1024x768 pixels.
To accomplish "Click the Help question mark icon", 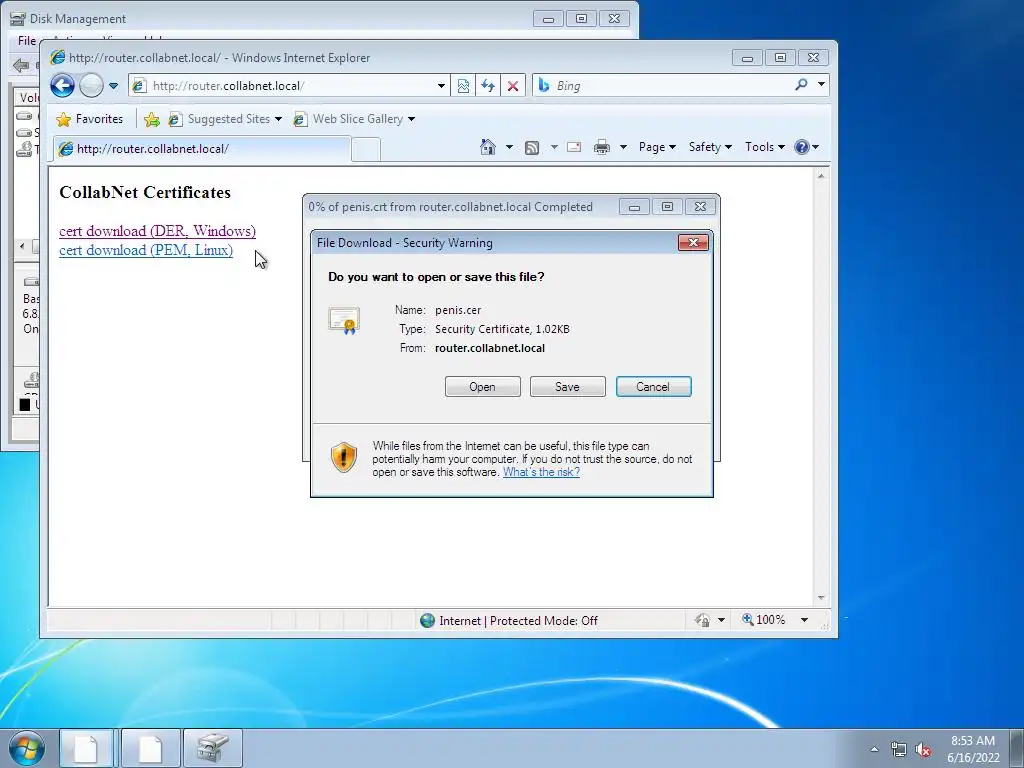I will [802, 147].
